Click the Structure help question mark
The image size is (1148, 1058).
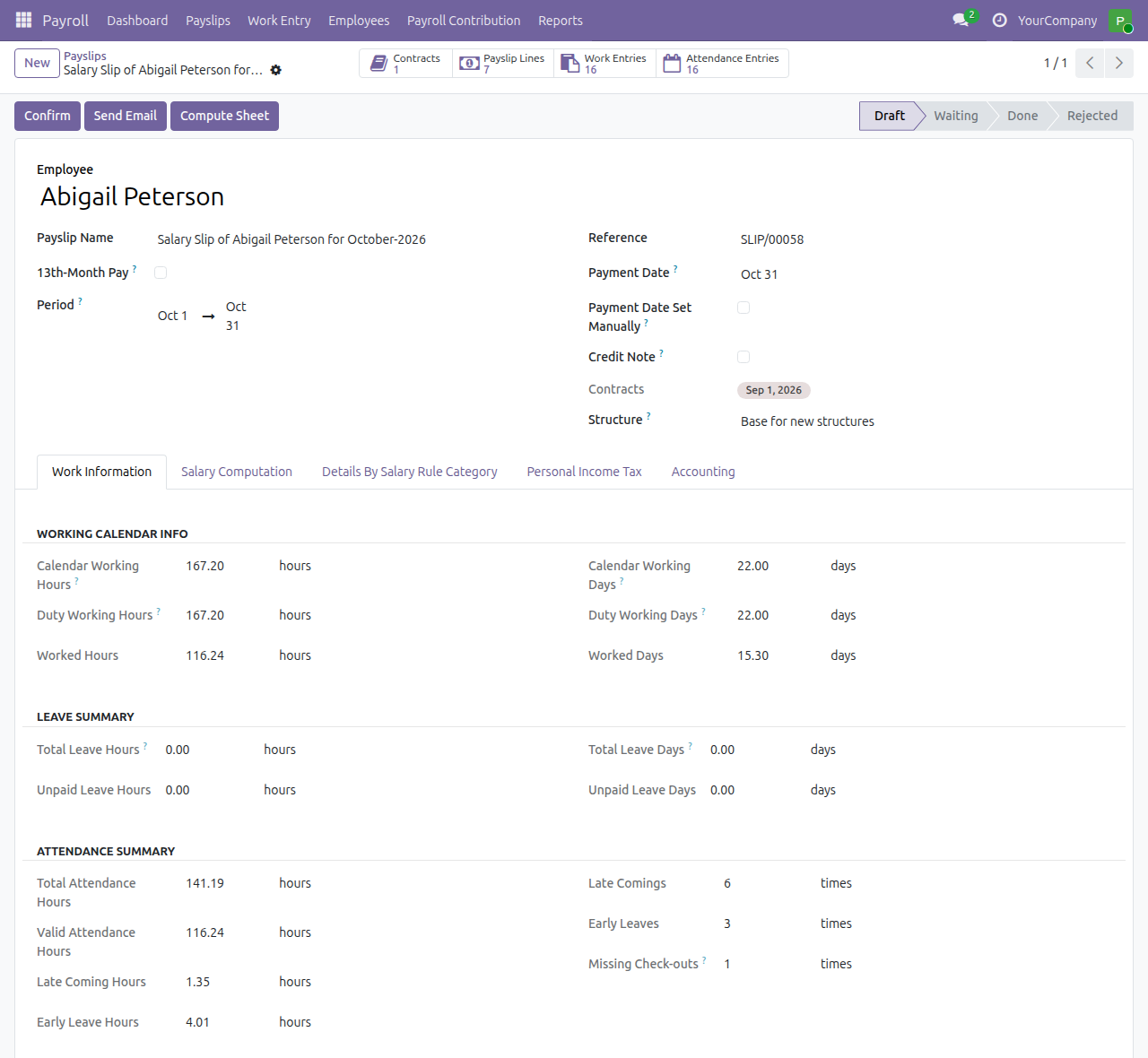pyautogui.click(x=648, y=416)
